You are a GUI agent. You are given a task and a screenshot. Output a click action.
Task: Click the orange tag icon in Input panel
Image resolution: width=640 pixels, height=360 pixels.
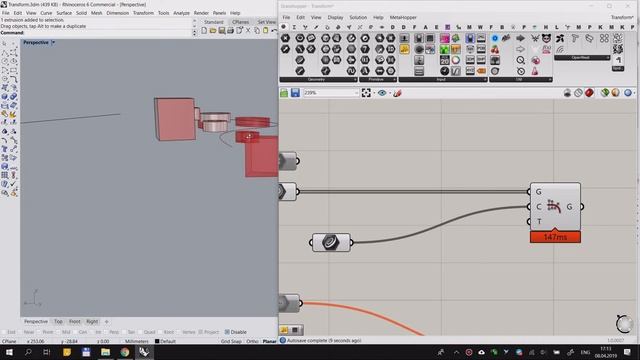click(x=481, y=71)
